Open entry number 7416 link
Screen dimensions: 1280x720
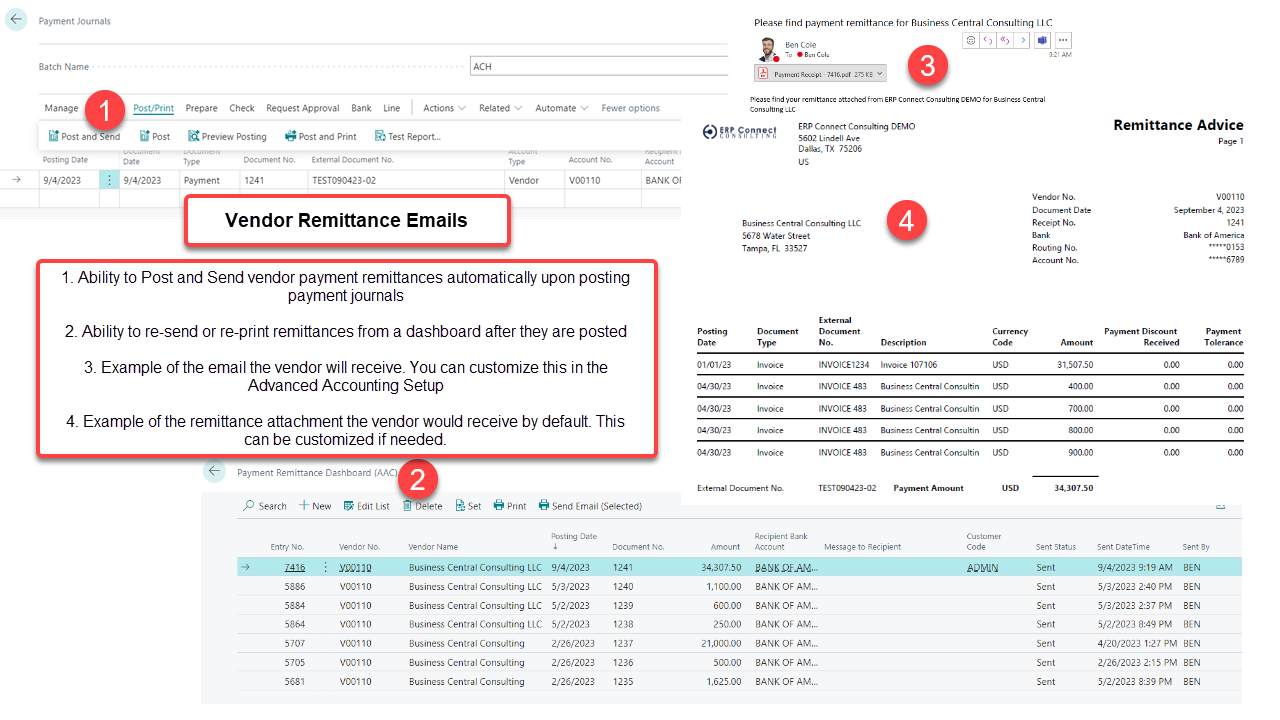tap(294, 567)
